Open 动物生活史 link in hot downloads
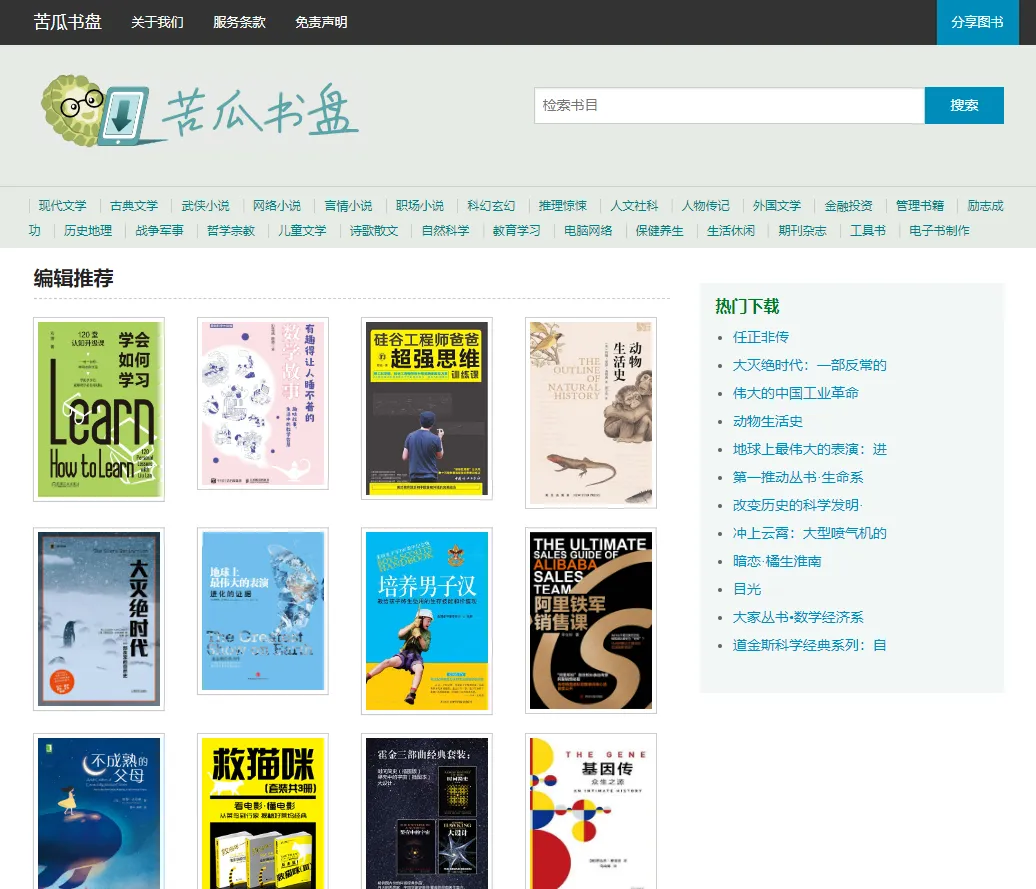Image resolution: width=1036 pixels, height=889 pixels. click(x=768, y=421)
